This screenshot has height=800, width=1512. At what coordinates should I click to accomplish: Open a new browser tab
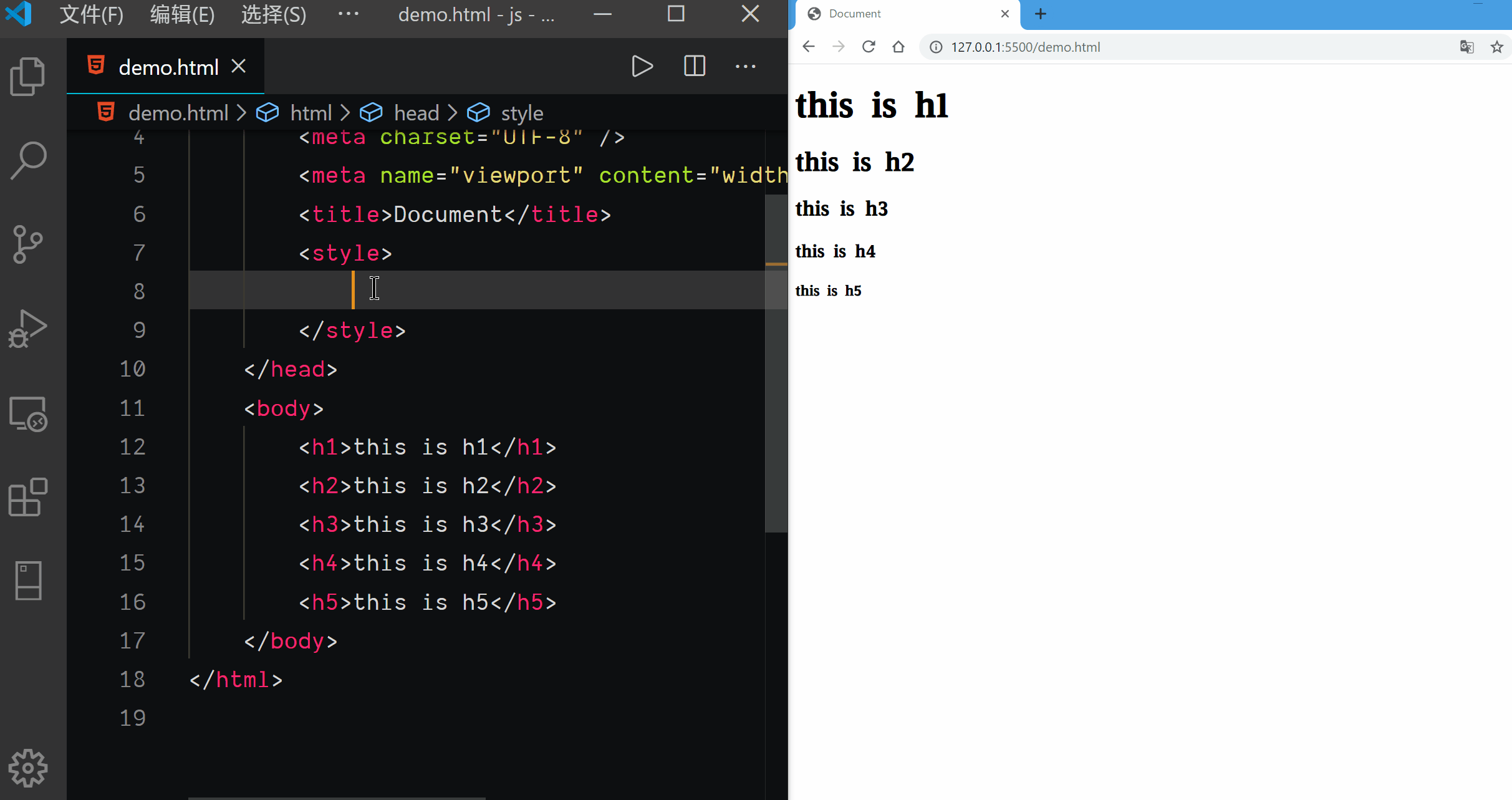point(1041,14)
